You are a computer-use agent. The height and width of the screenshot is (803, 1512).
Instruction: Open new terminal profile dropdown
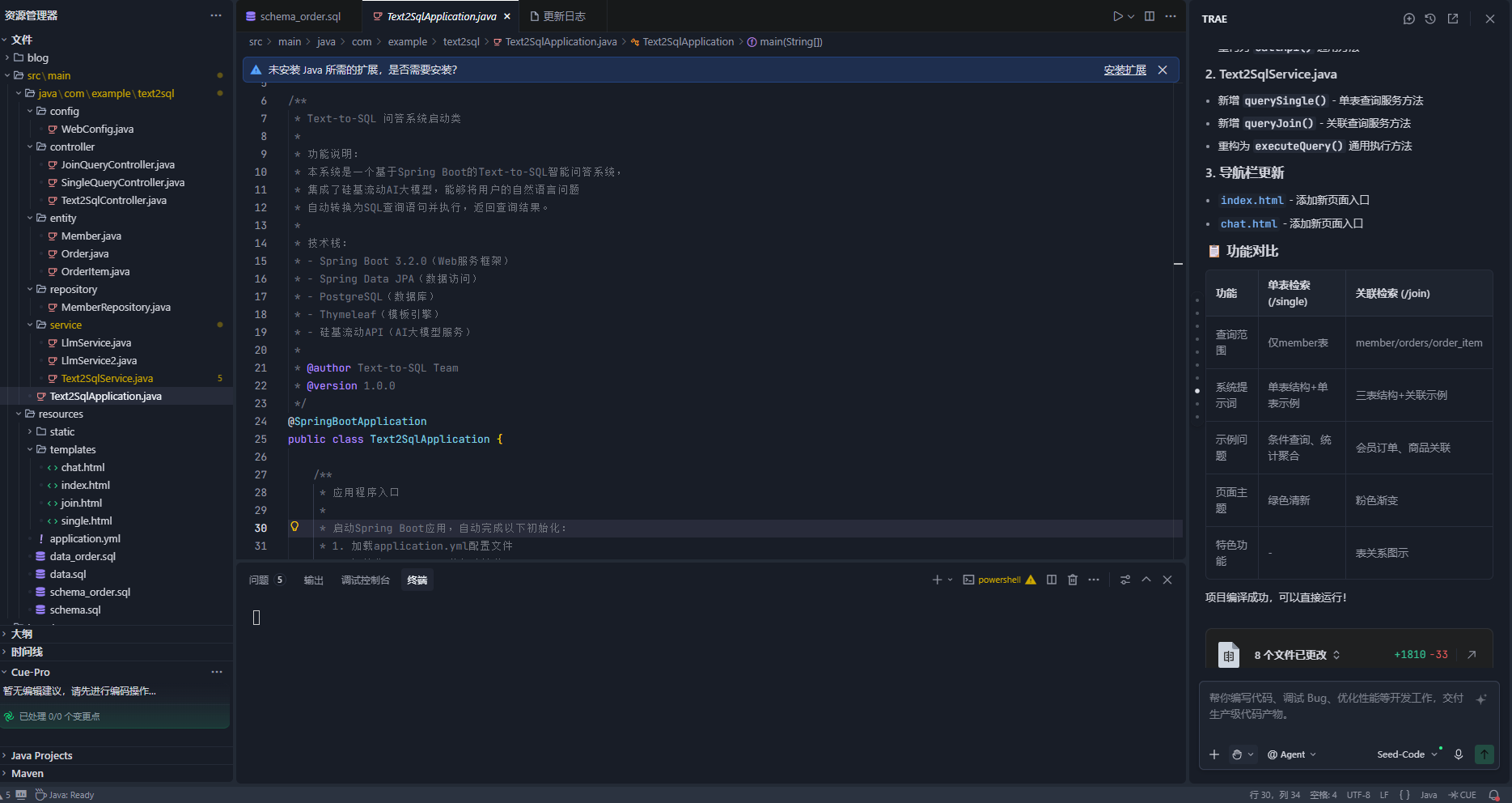coord(951,580)
